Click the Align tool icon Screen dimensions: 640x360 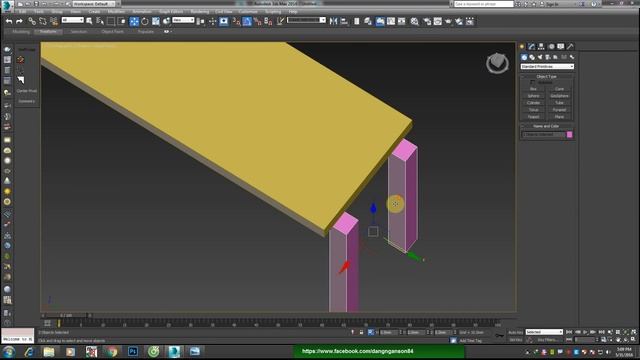[344, 21]
